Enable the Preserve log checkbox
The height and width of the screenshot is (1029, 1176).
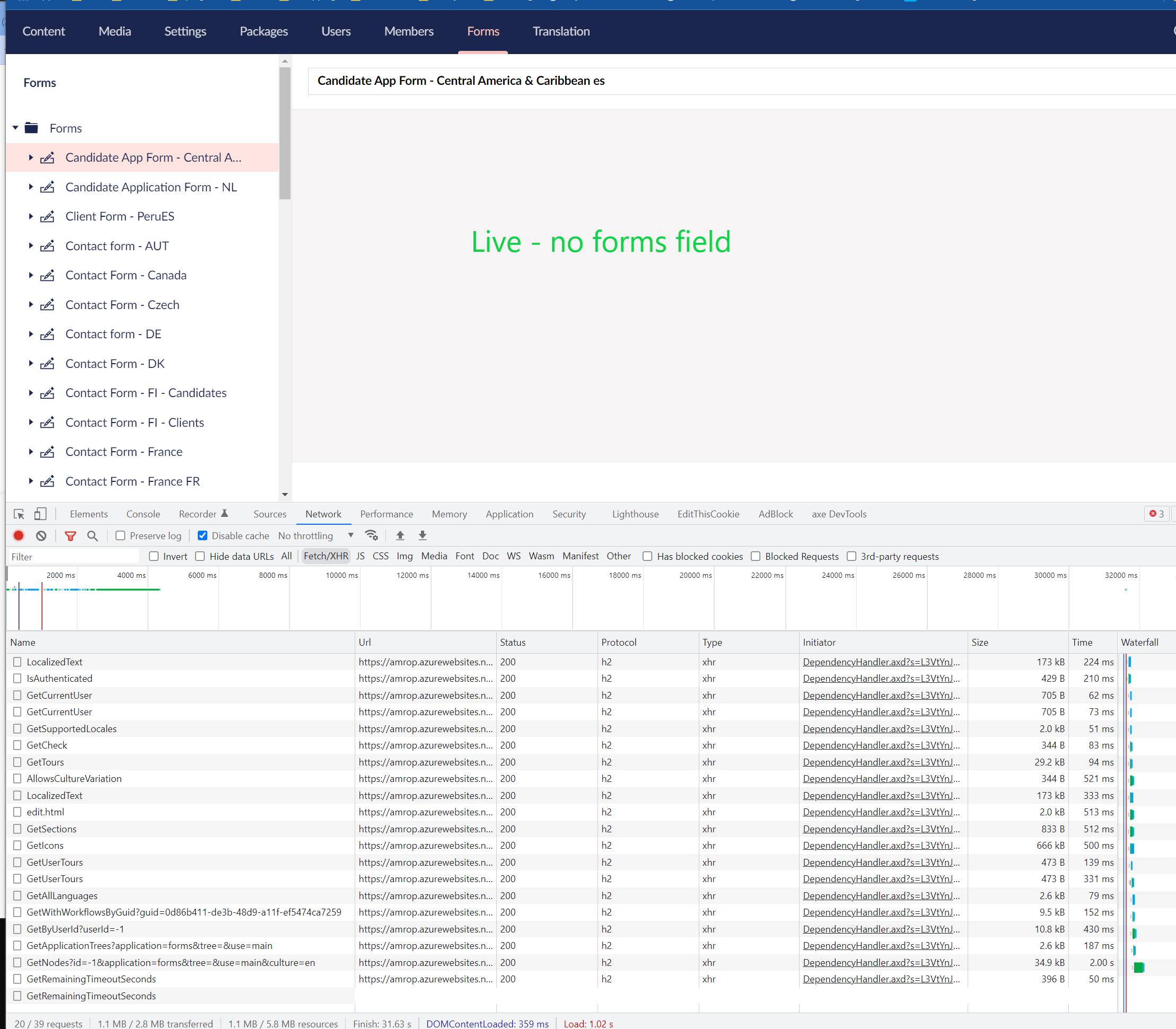coord(120,536)
